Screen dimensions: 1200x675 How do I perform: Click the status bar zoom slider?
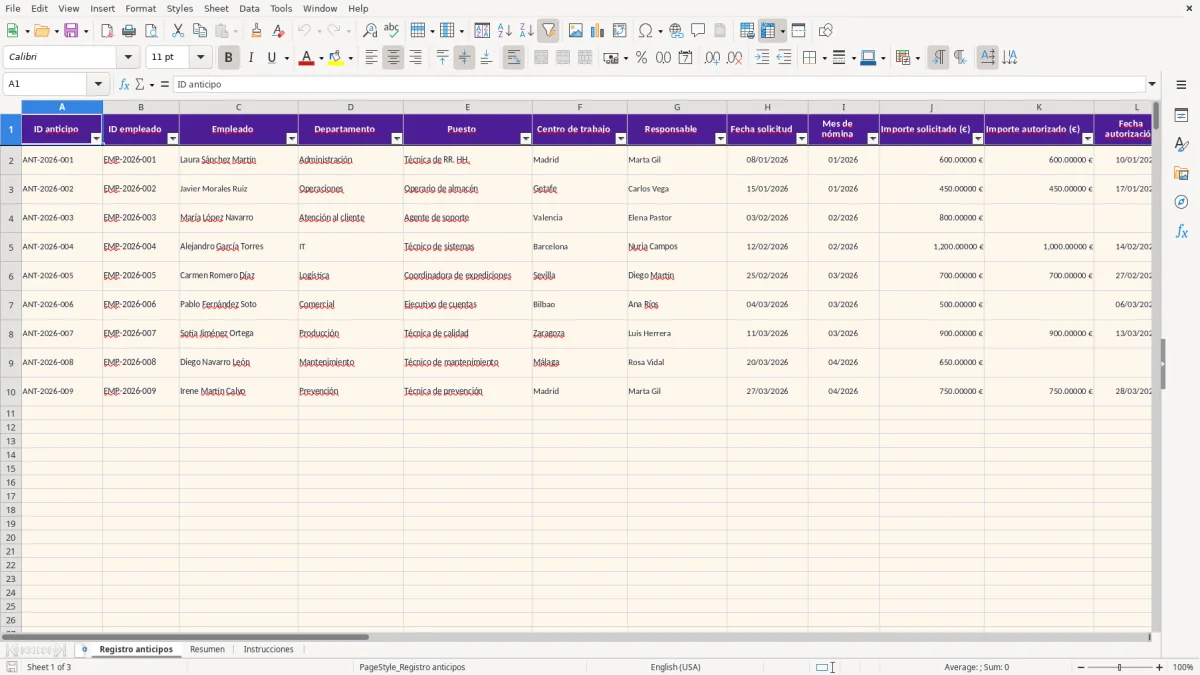(x=1119, y=667)
